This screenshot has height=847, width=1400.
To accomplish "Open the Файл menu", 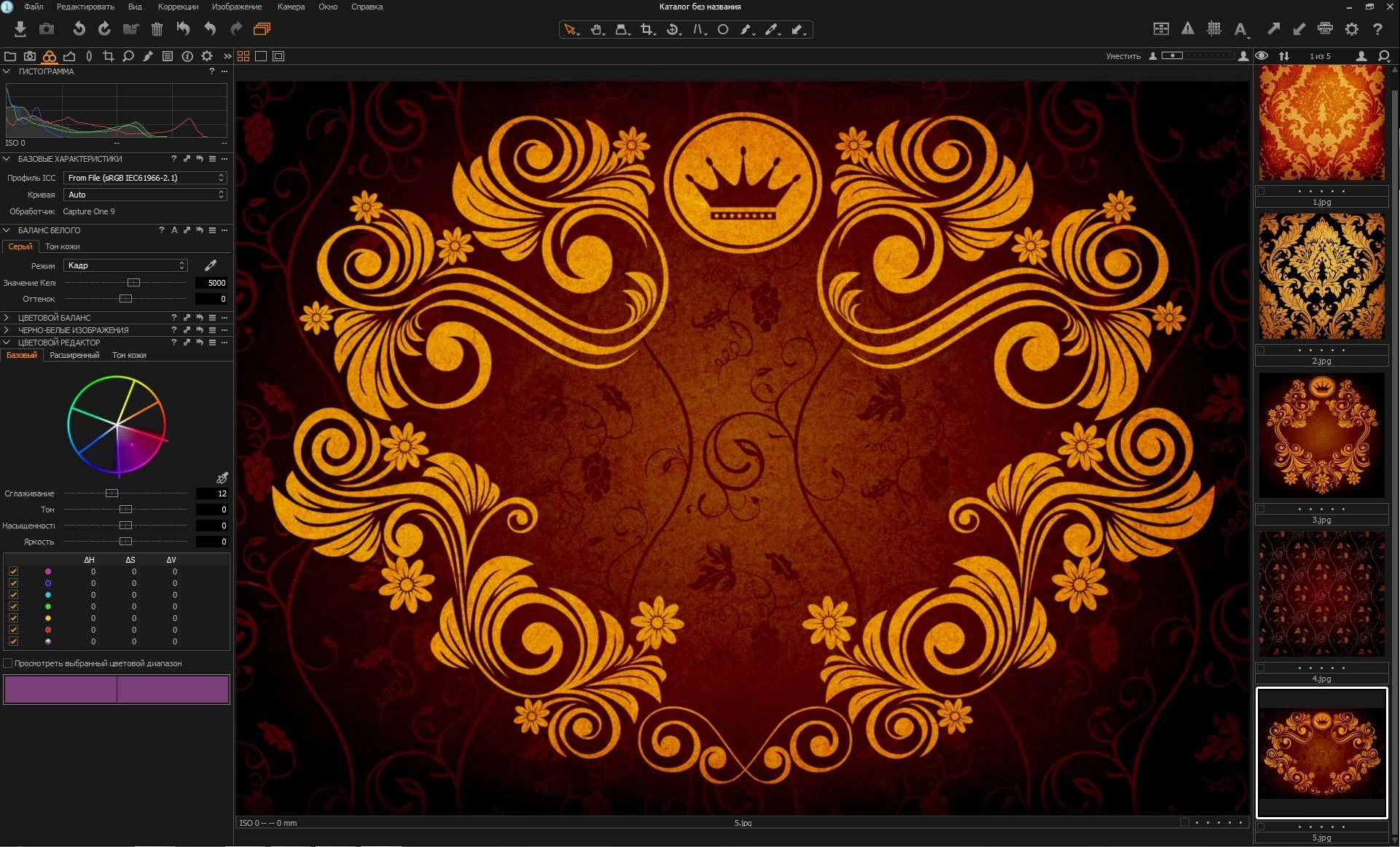I will click(x=34, y=7).
